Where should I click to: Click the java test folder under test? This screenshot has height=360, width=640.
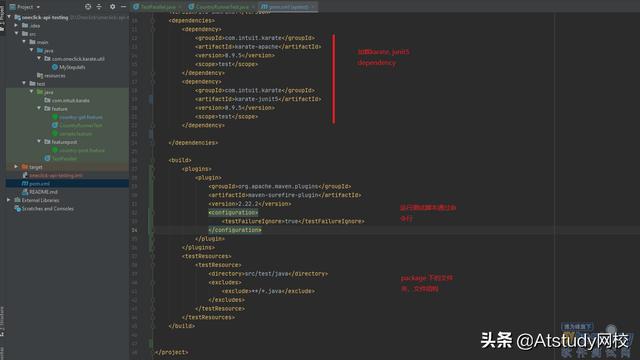click(x=45, y=92)
